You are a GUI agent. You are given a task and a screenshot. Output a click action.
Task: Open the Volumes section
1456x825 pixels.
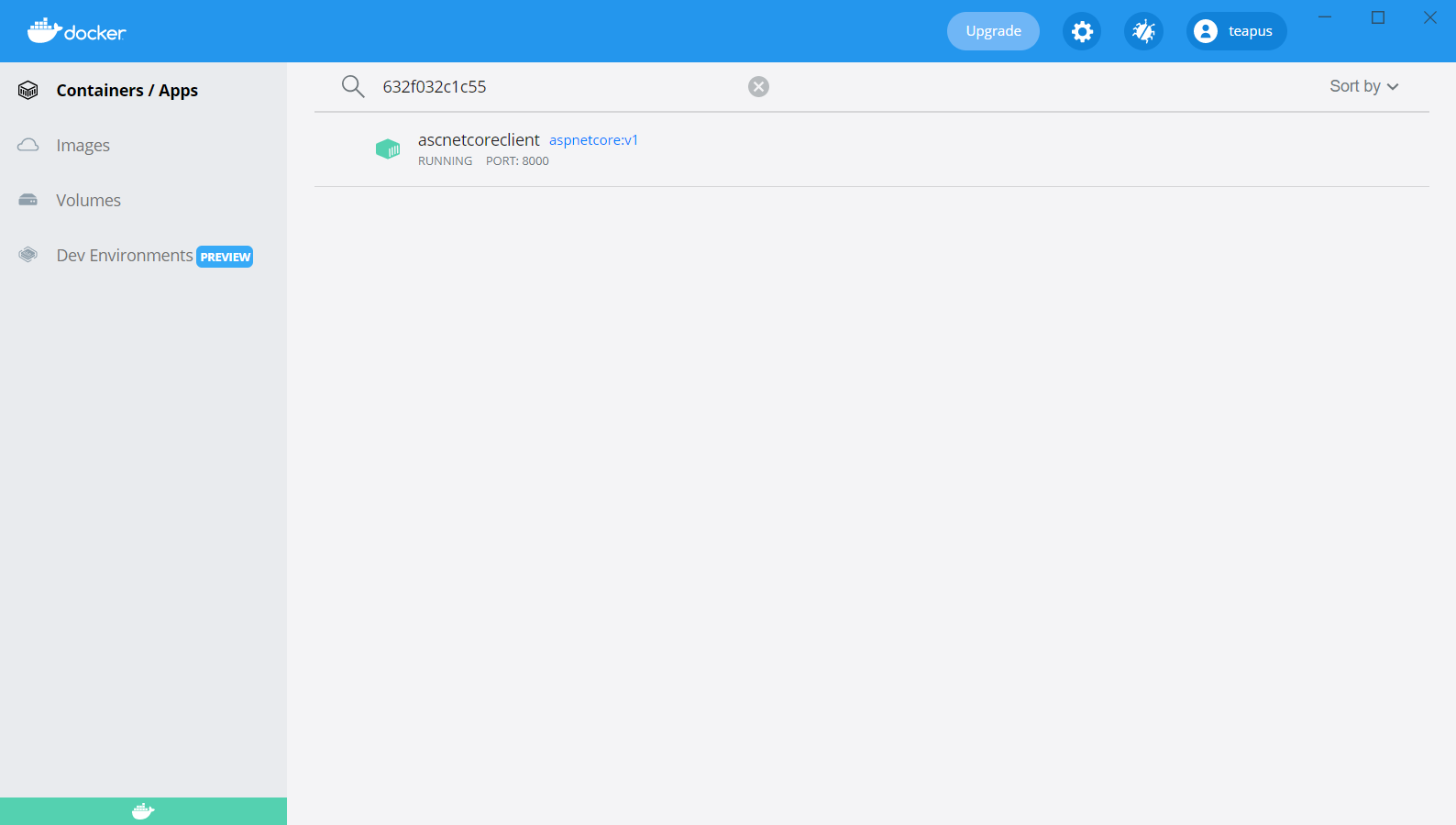(88, 200)
